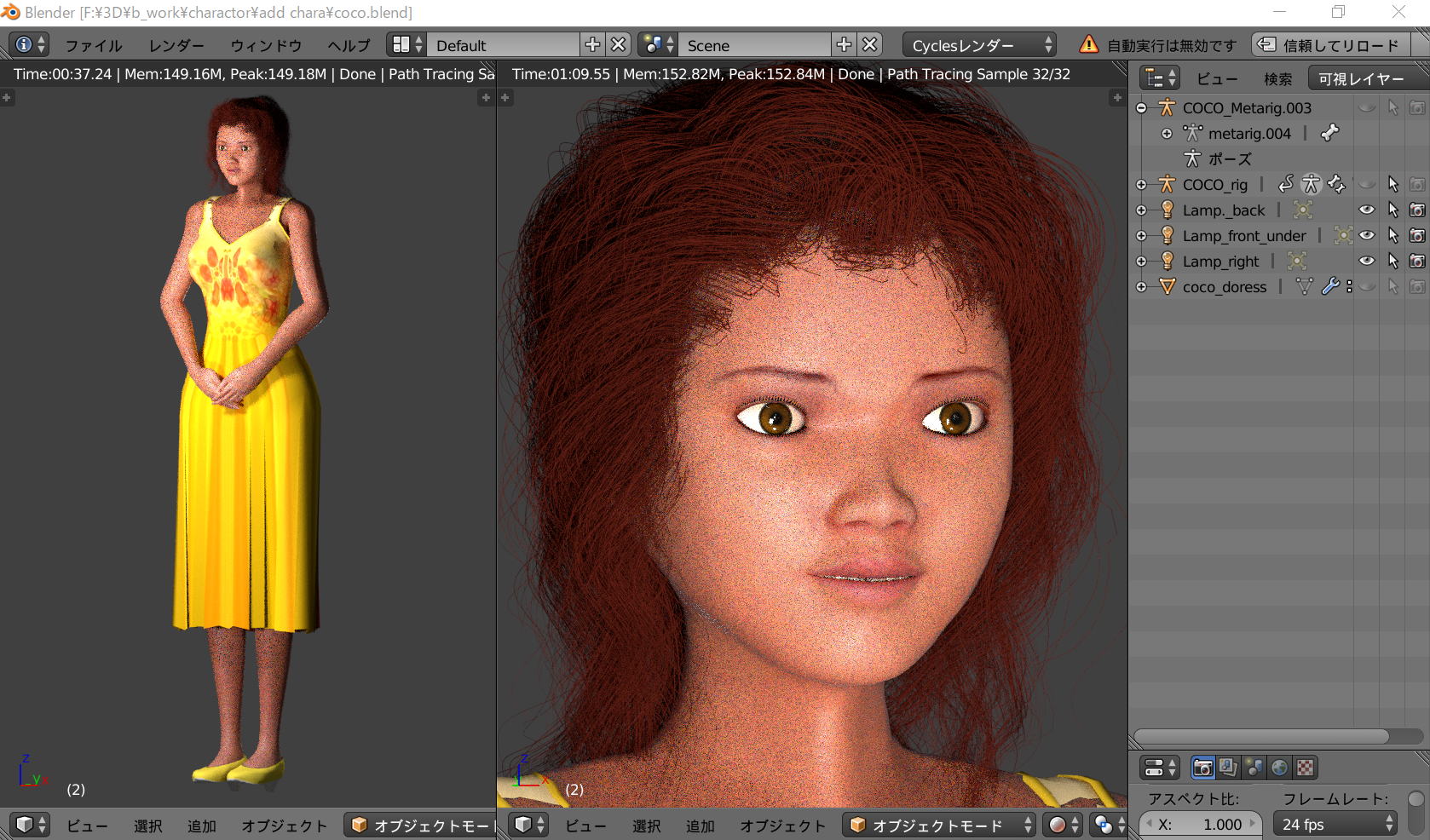Open the Cycles render engine dropdown
The height and width of the screenshot is (840, 1430).
[x=980, y=45]
